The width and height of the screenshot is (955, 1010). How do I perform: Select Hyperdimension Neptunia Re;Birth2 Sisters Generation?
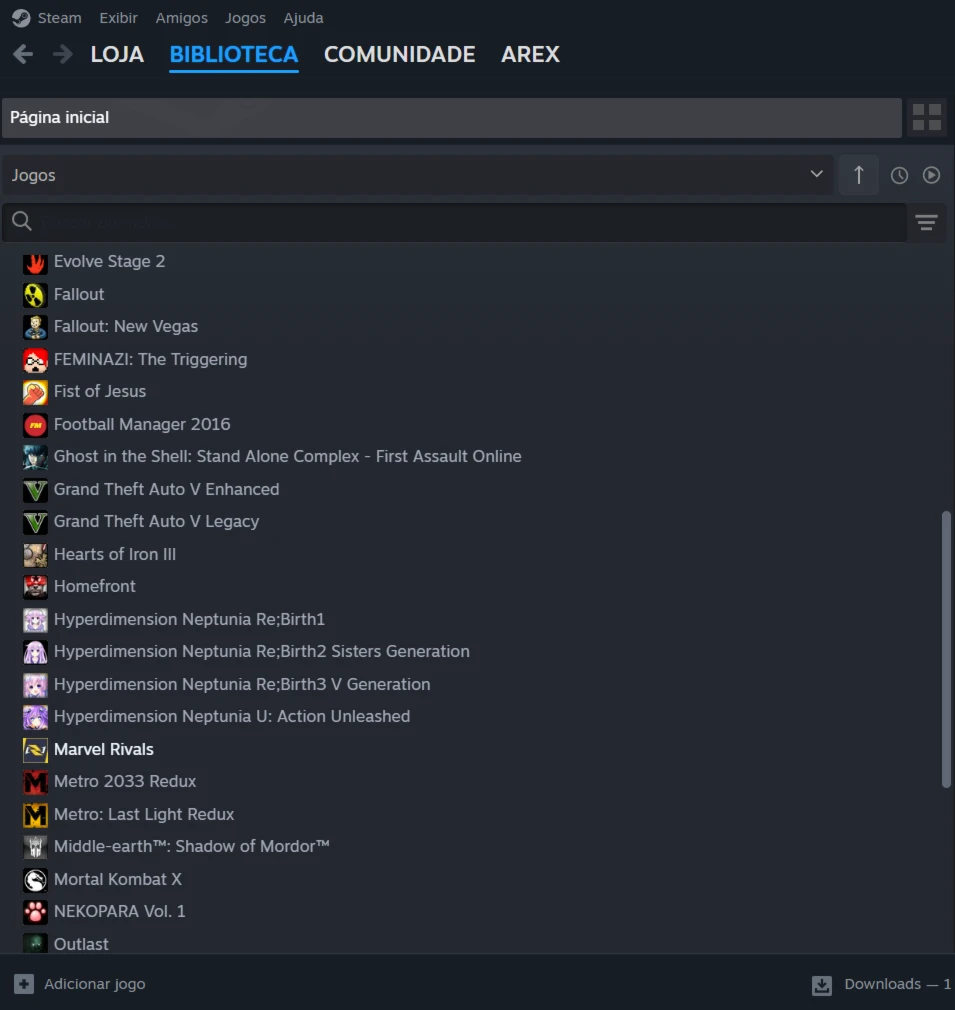[x=262, y=652]
